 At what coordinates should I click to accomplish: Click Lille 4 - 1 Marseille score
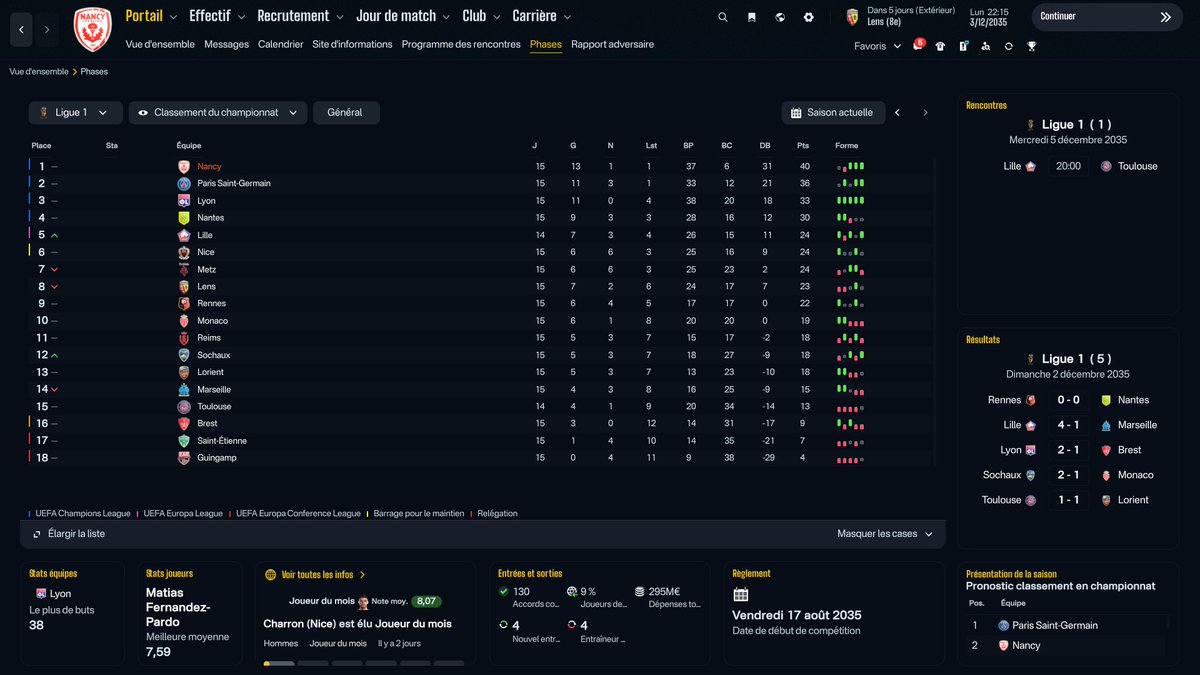(1068, 425)
